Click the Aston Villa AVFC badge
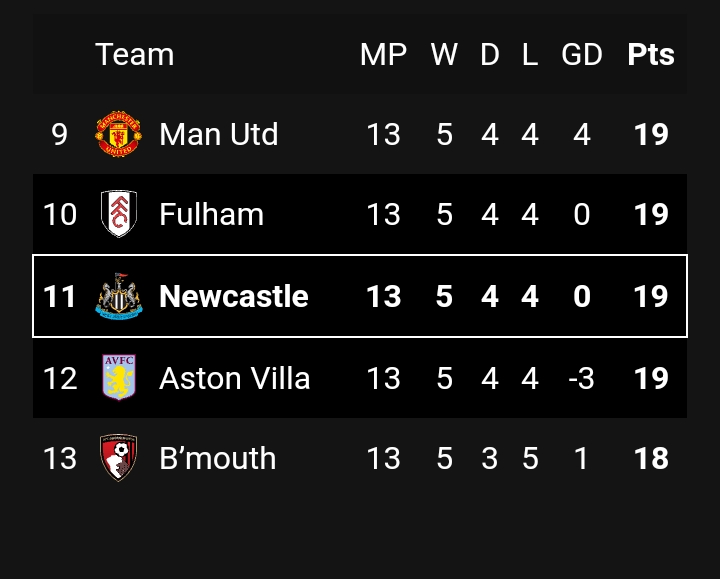The height and width of the screenshot is (579, 720). point(119,377)
